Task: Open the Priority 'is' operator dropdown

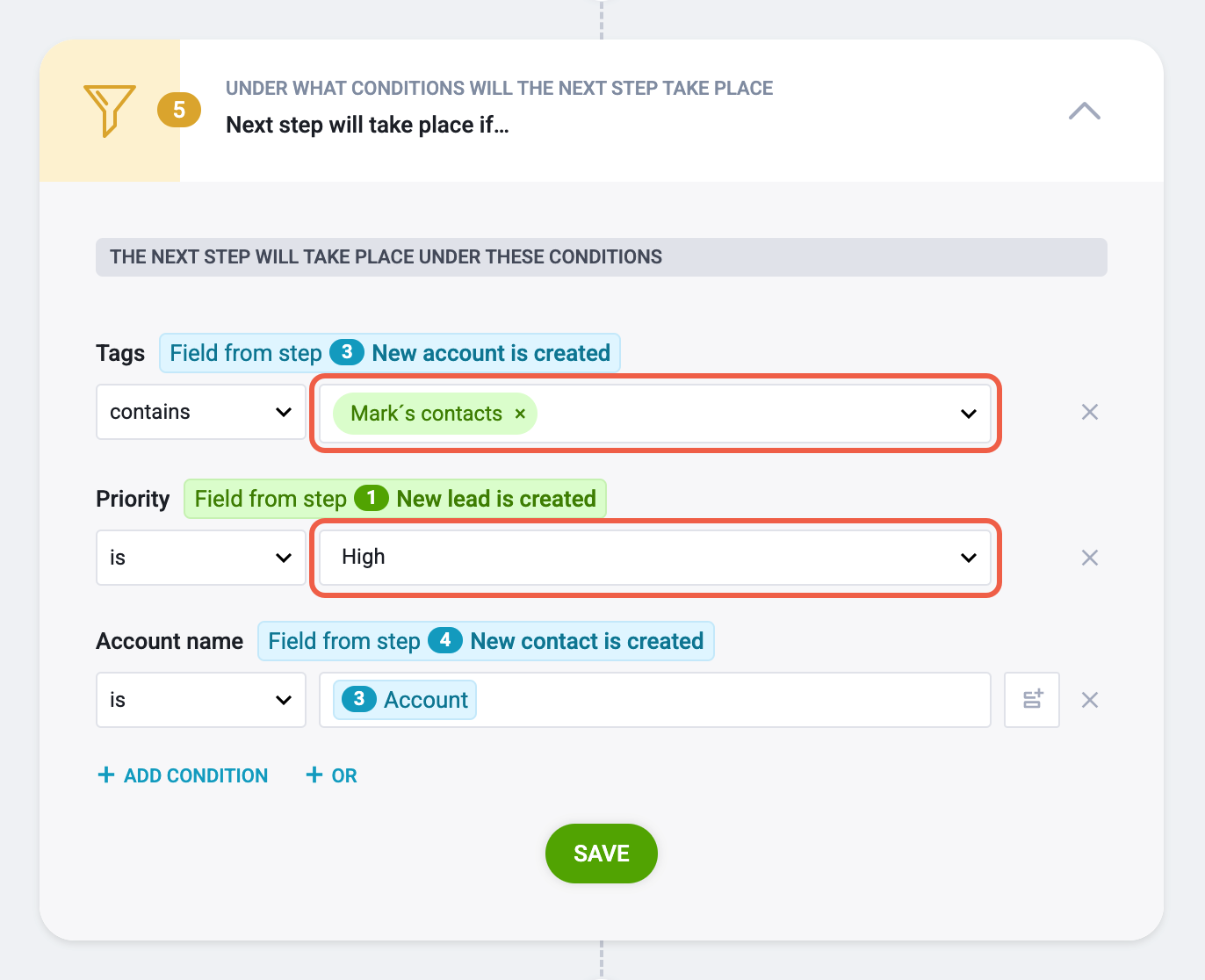Action: point(201,558)
